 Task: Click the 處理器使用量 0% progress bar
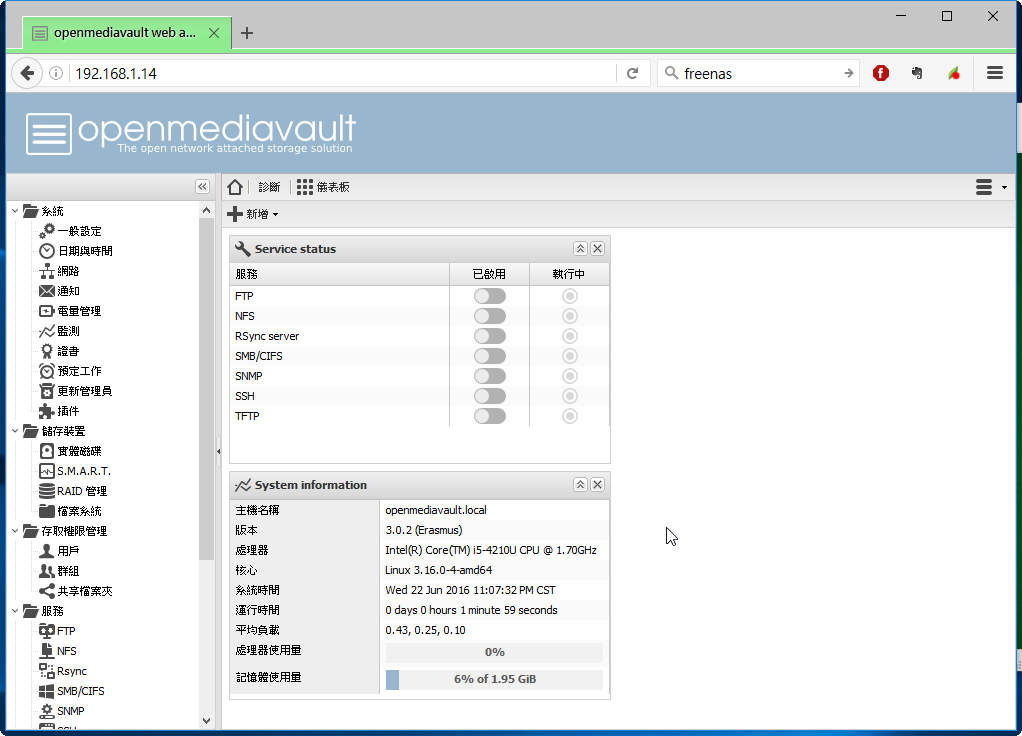[494, 652]
